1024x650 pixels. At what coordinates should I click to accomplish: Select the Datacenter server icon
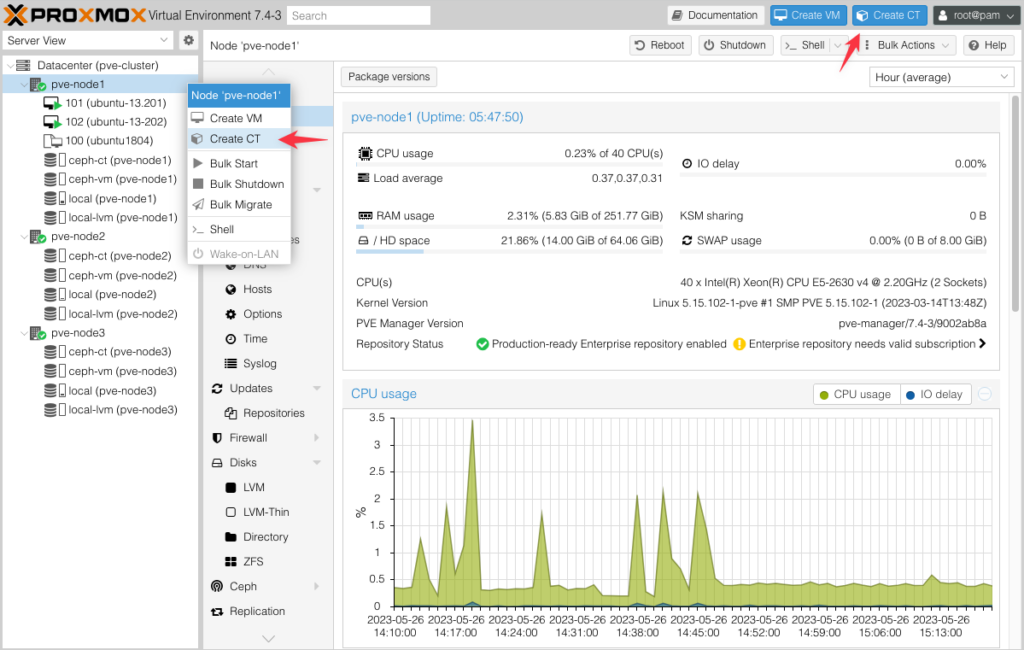pos(24,65)
